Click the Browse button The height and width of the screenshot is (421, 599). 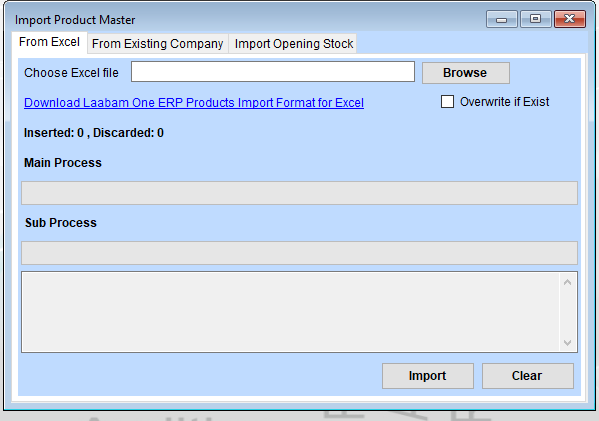466,73
